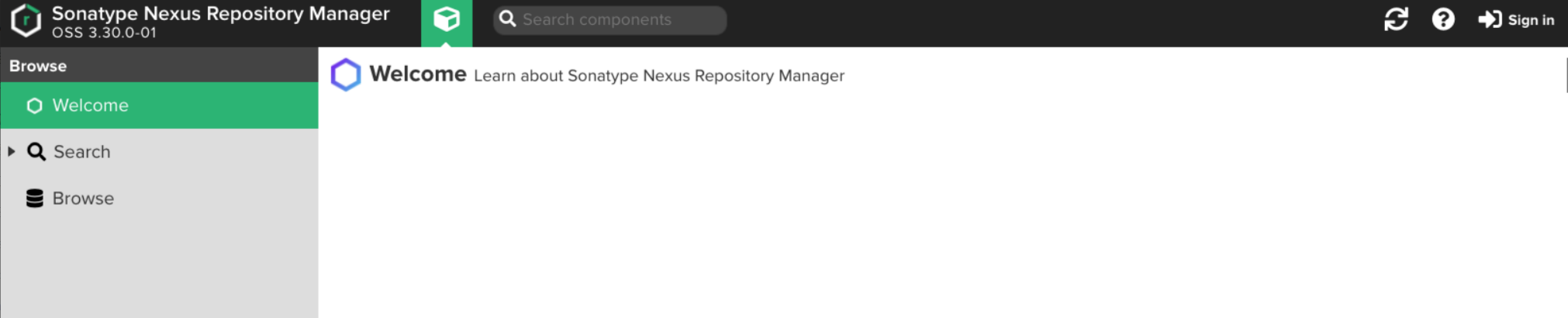Open the Help question mark menu
Image resolution: width=1568 pixels, height=318 pixels.
point(1442,19)
